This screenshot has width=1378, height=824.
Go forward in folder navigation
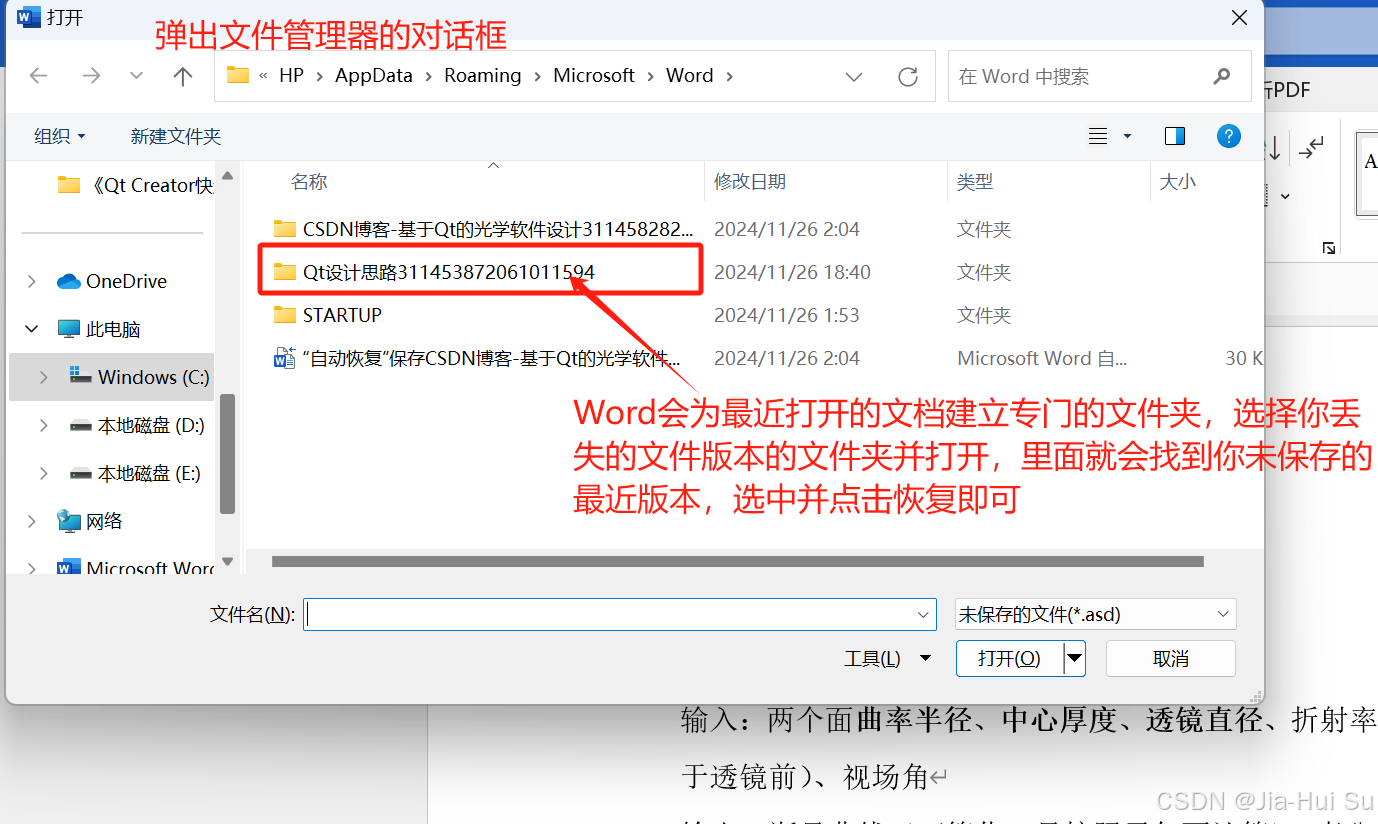click(91, 76)
